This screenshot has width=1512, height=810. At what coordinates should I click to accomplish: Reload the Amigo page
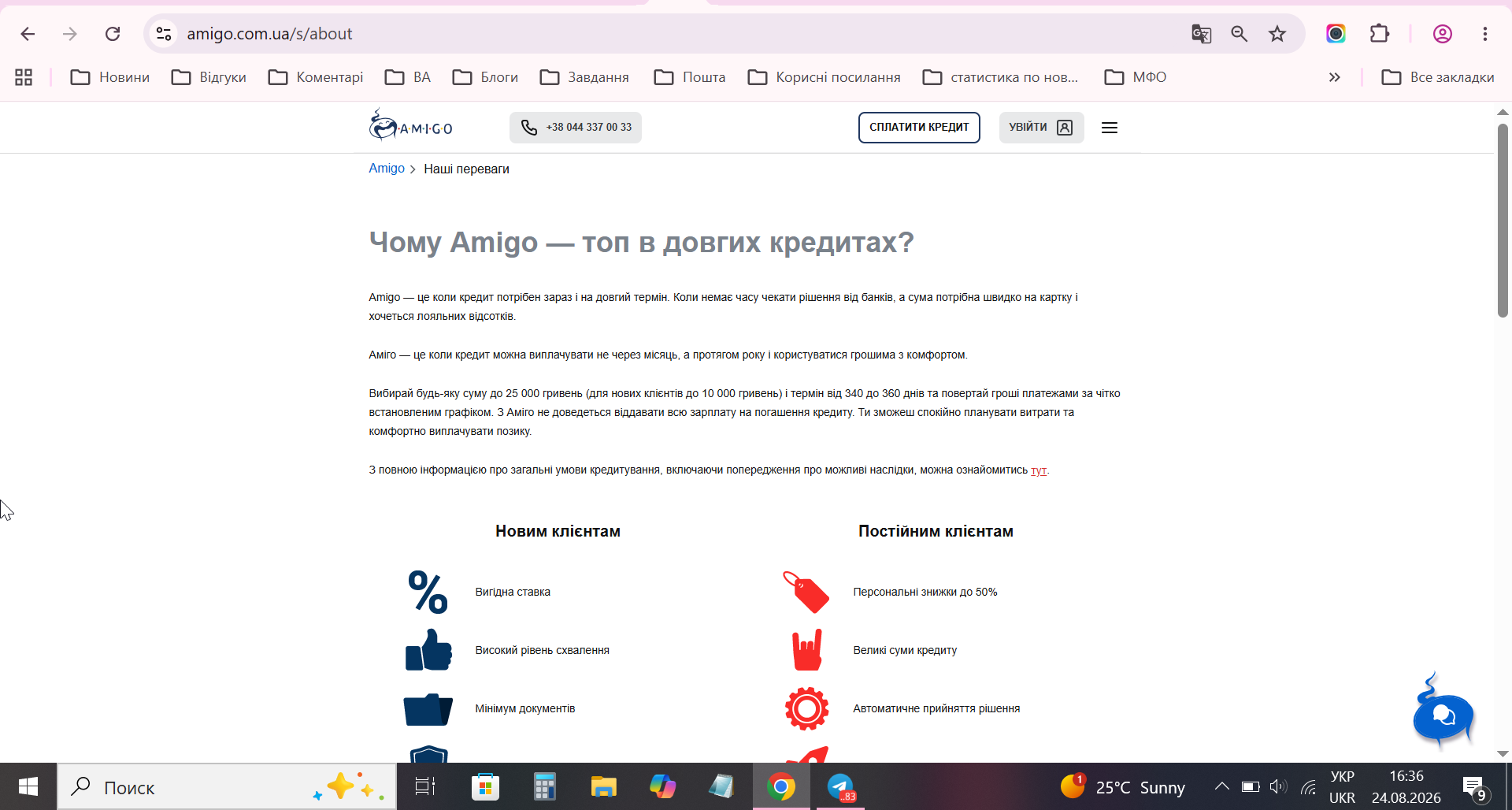pyautogui.click(x=113, y=34)
